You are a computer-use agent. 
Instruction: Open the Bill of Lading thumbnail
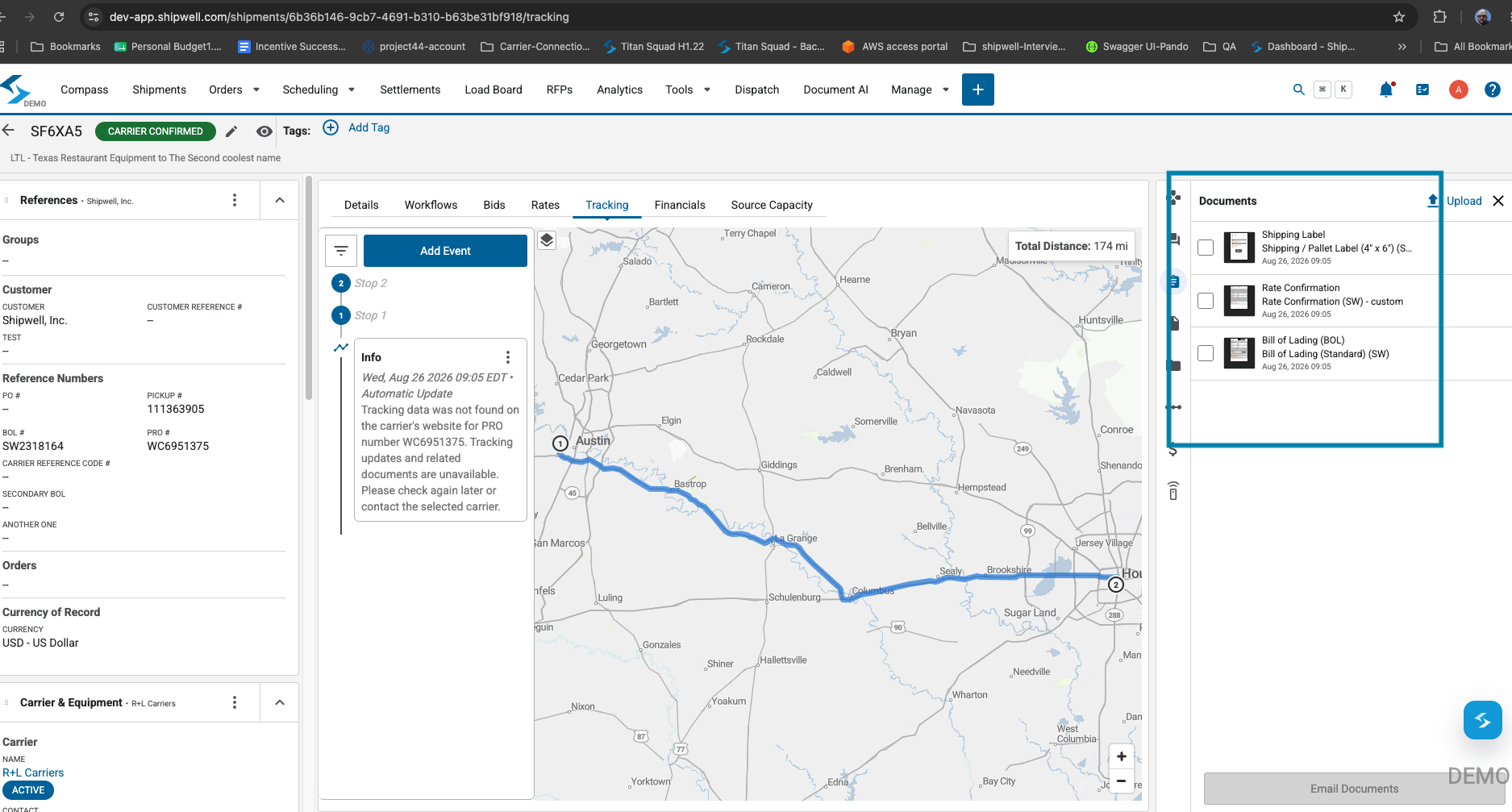(1239, 353)
